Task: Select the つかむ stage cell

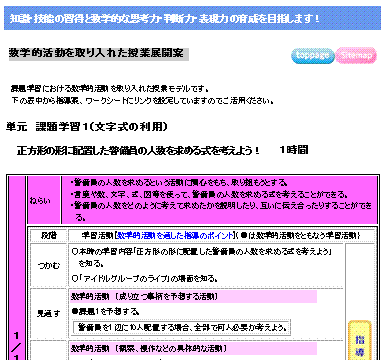Action: tap(49, 265)
